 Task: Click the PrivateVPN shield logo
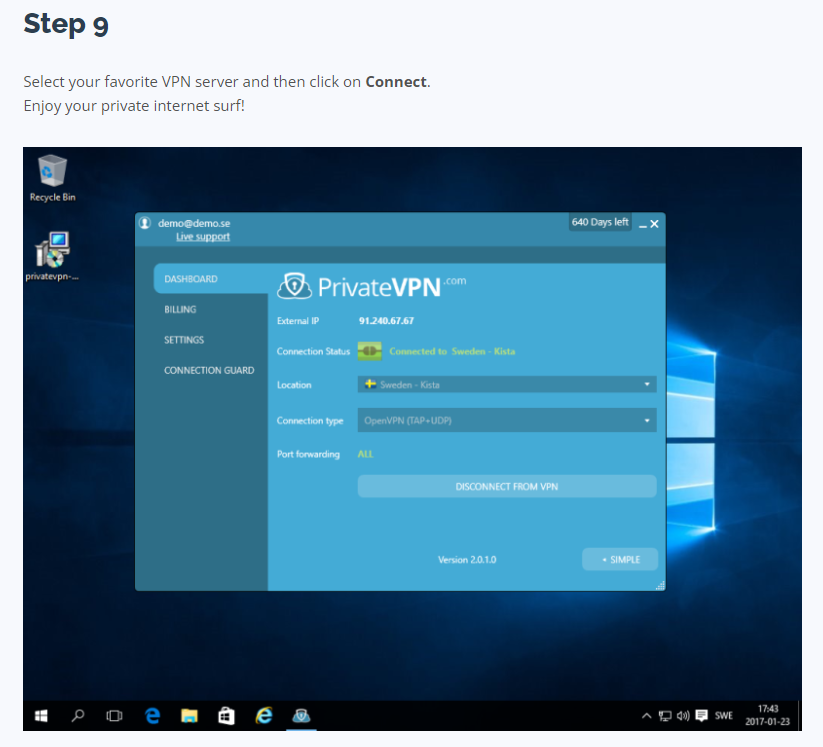click(x=294, y=286)
